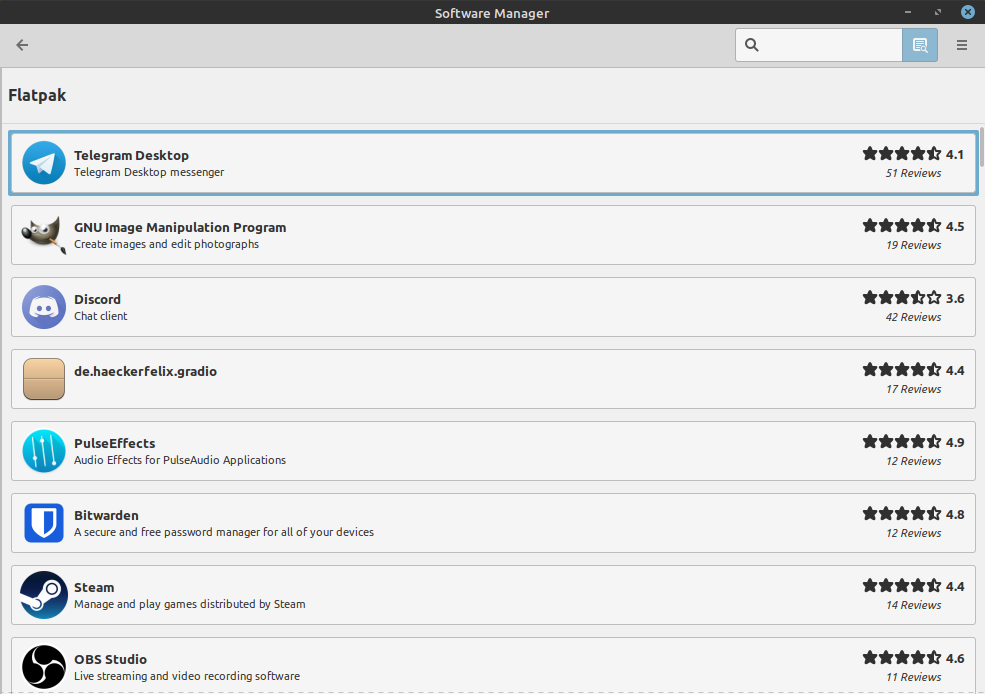985x694 pixels.
Task: Click the Steam logo icon
Action: click(43, 595)
